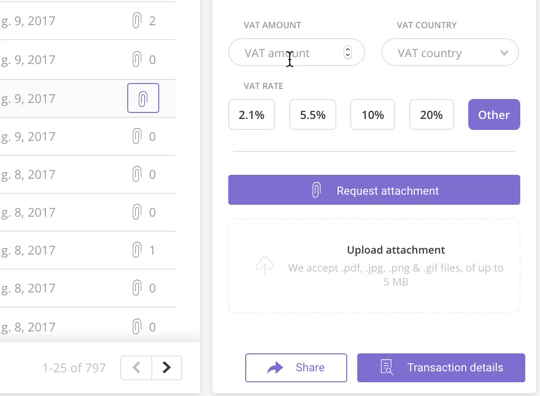Image resolution: width=540 pixels, height=396 pixels.
Task: Open attachments of row showing 2 attachments
Action: pos(137,21)
